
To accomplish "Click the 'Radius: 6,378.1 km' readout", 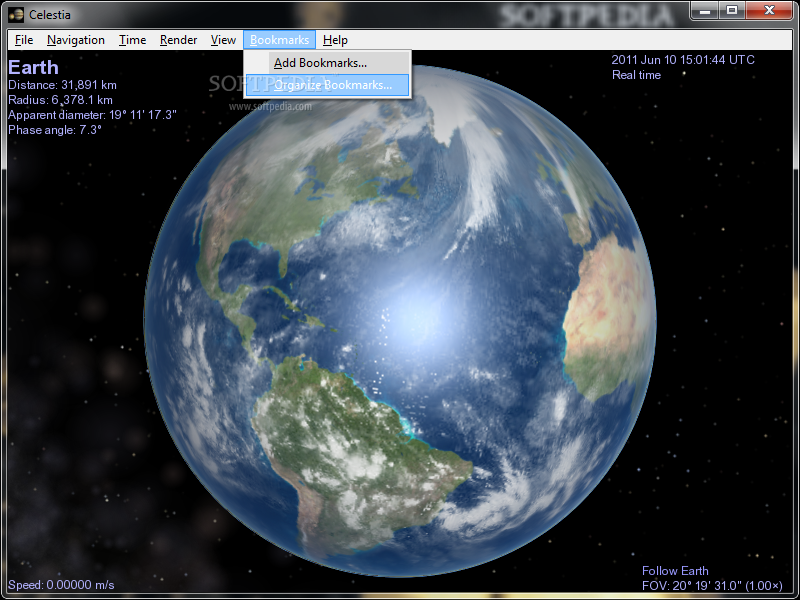I will (x=60, y=100).
